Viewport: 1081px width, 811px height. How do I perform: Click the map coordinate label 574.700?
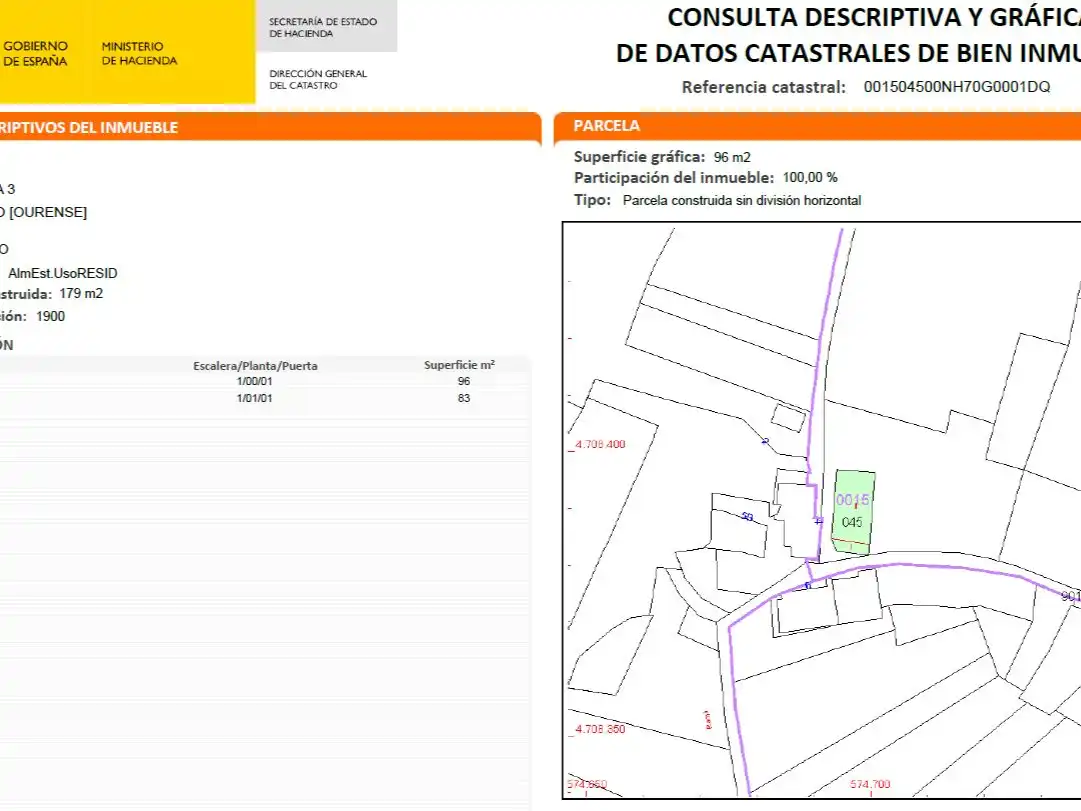pos(870,784)
